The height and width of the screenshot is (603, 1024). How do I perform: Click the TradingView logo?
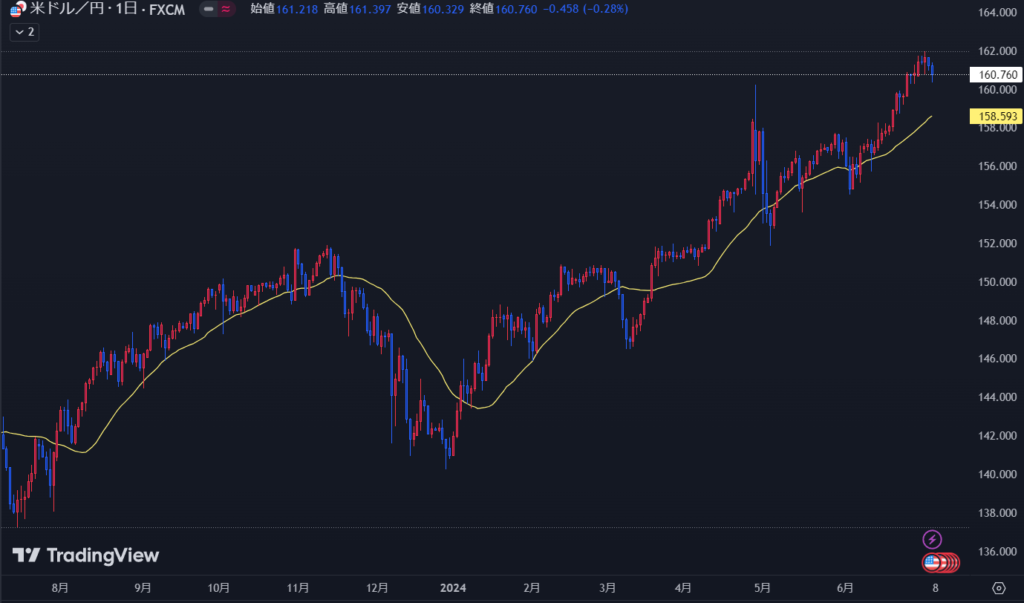tap(85, 556)
